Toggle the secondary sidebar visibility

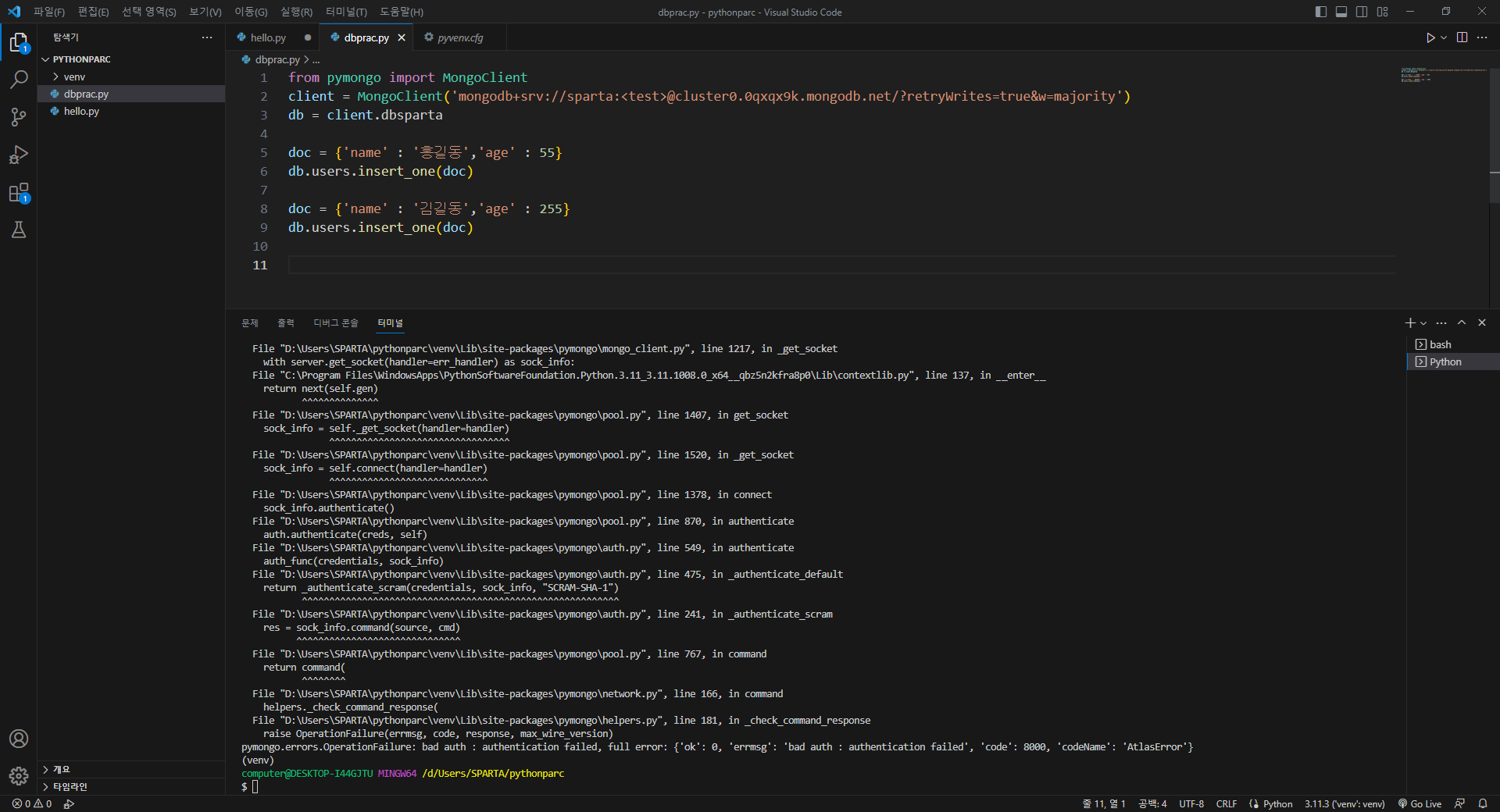coord(1362,12)
